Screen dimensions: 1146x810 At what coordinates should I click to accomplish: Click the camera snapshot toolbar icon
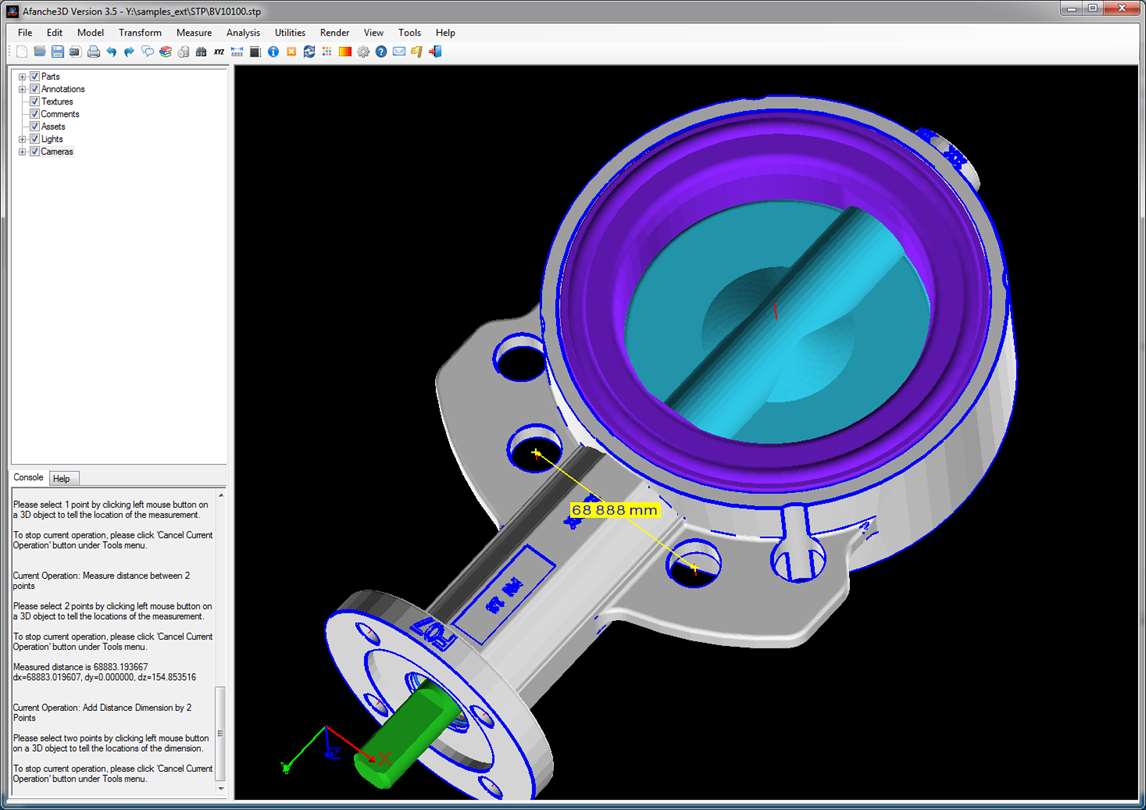coord(75,52)
